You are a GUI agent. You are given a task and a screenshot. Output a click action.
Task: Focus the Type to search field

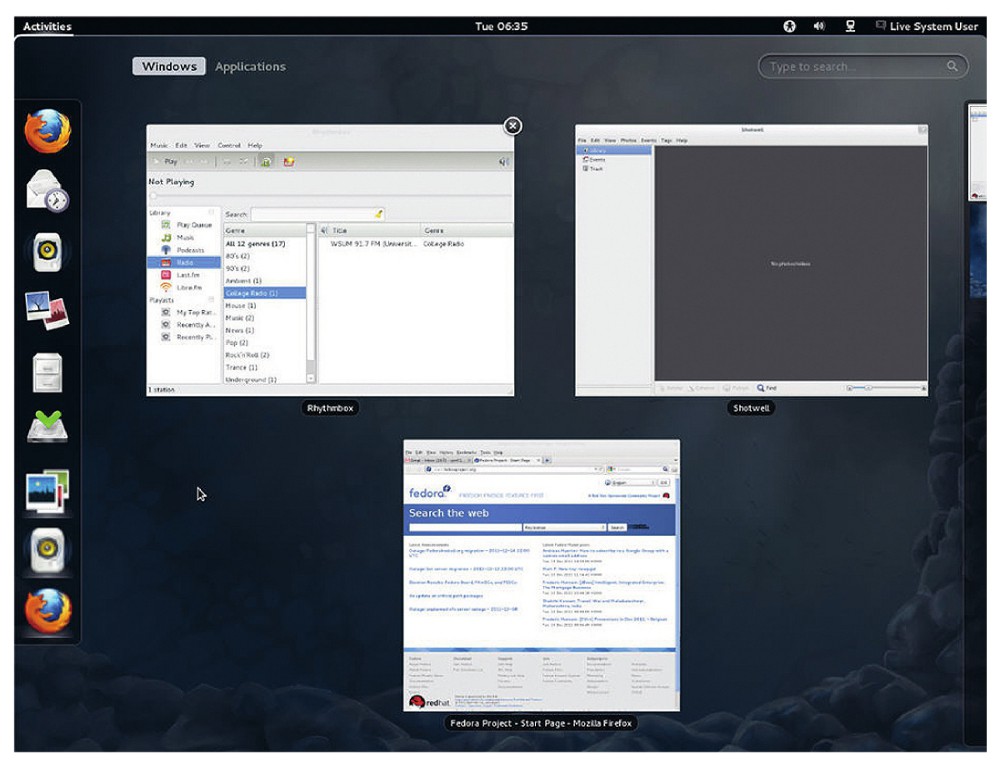coord(850,67)
